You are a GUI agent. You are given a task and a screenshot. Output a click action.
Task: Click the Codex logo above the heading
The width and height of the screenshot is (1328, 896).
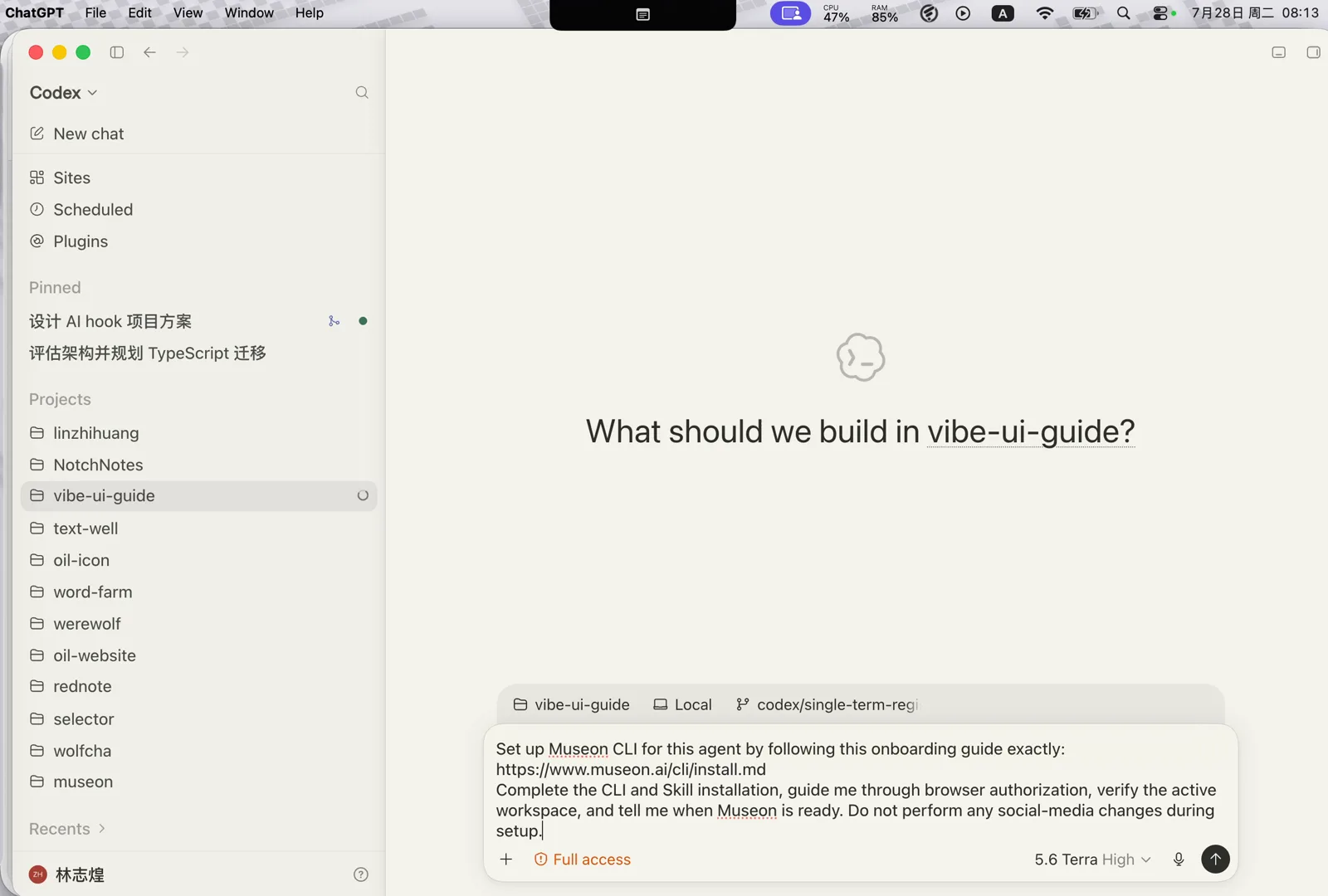861,358
